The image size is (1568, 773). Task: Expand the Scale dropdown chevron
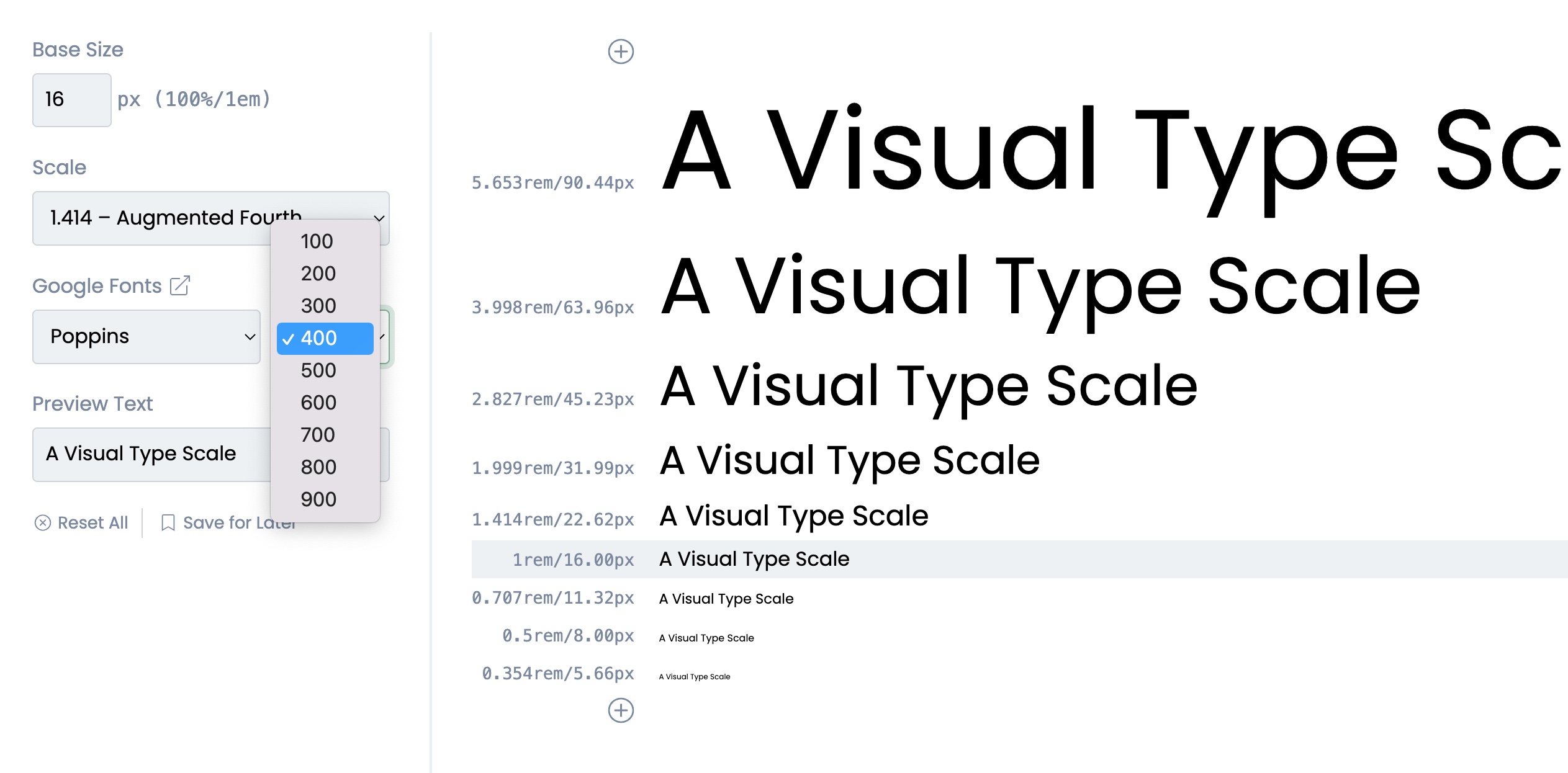[x=379, y=218]
